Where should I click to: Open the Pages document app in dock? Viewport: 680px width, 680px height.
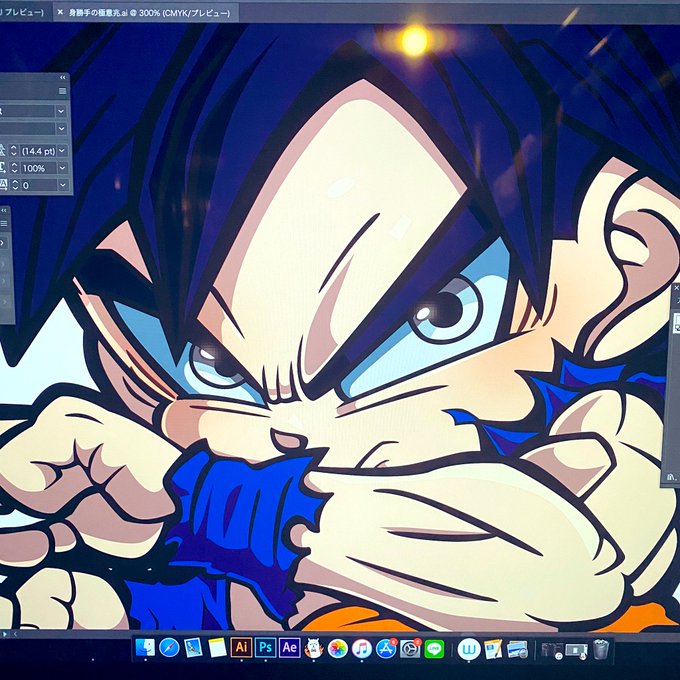point(493,649)
